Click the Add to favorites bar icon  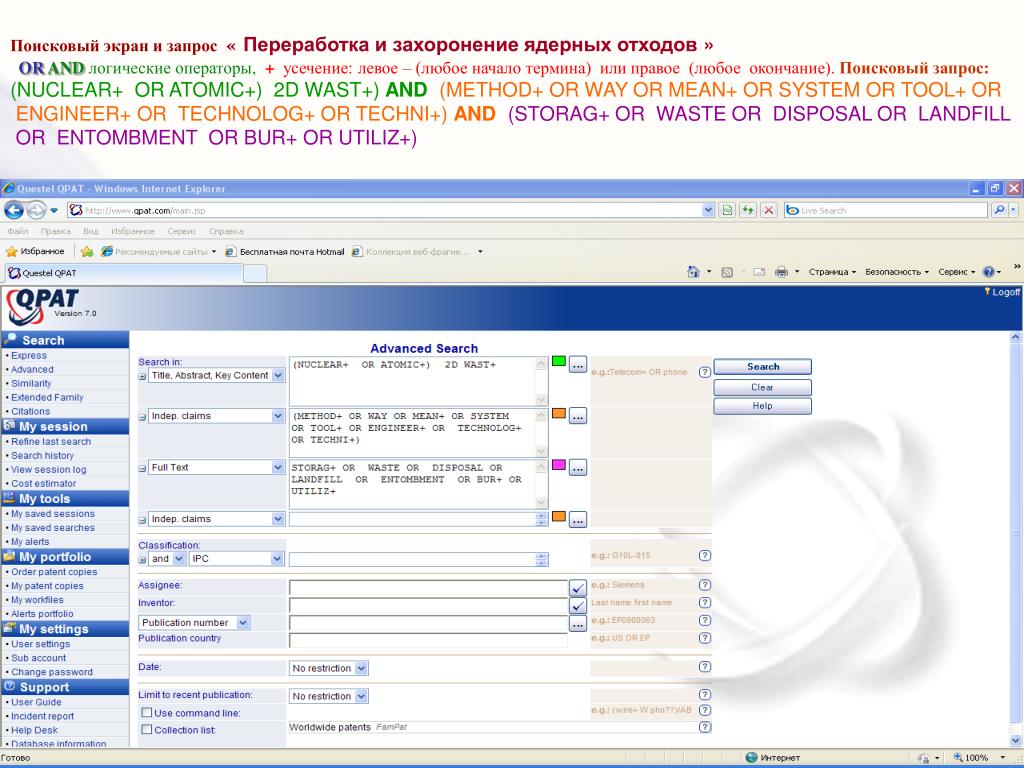tap(87, 251)
